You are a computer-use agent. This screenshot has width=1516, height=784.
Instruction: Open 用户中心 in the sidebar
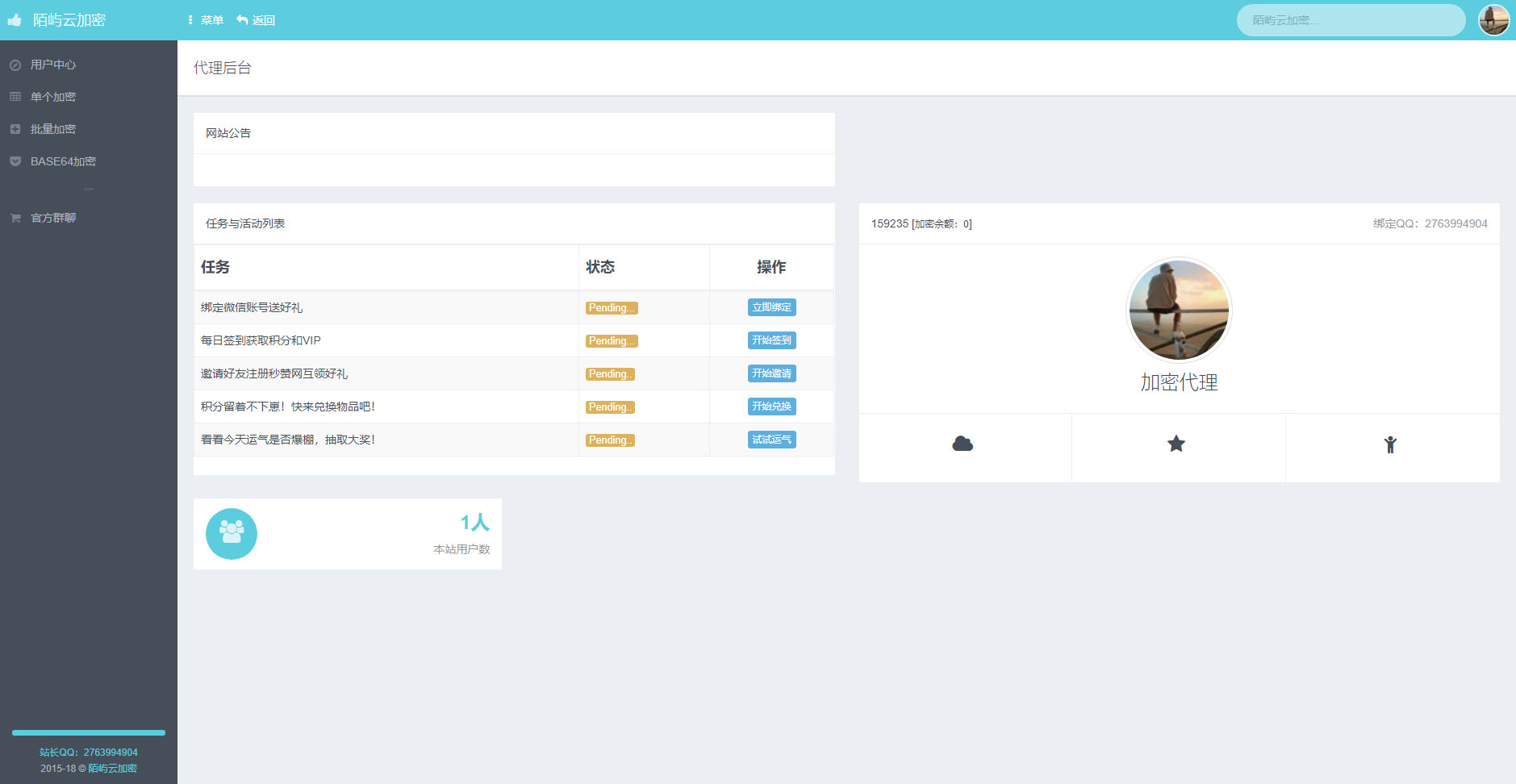pyautogui.click(x=53, y=65)
